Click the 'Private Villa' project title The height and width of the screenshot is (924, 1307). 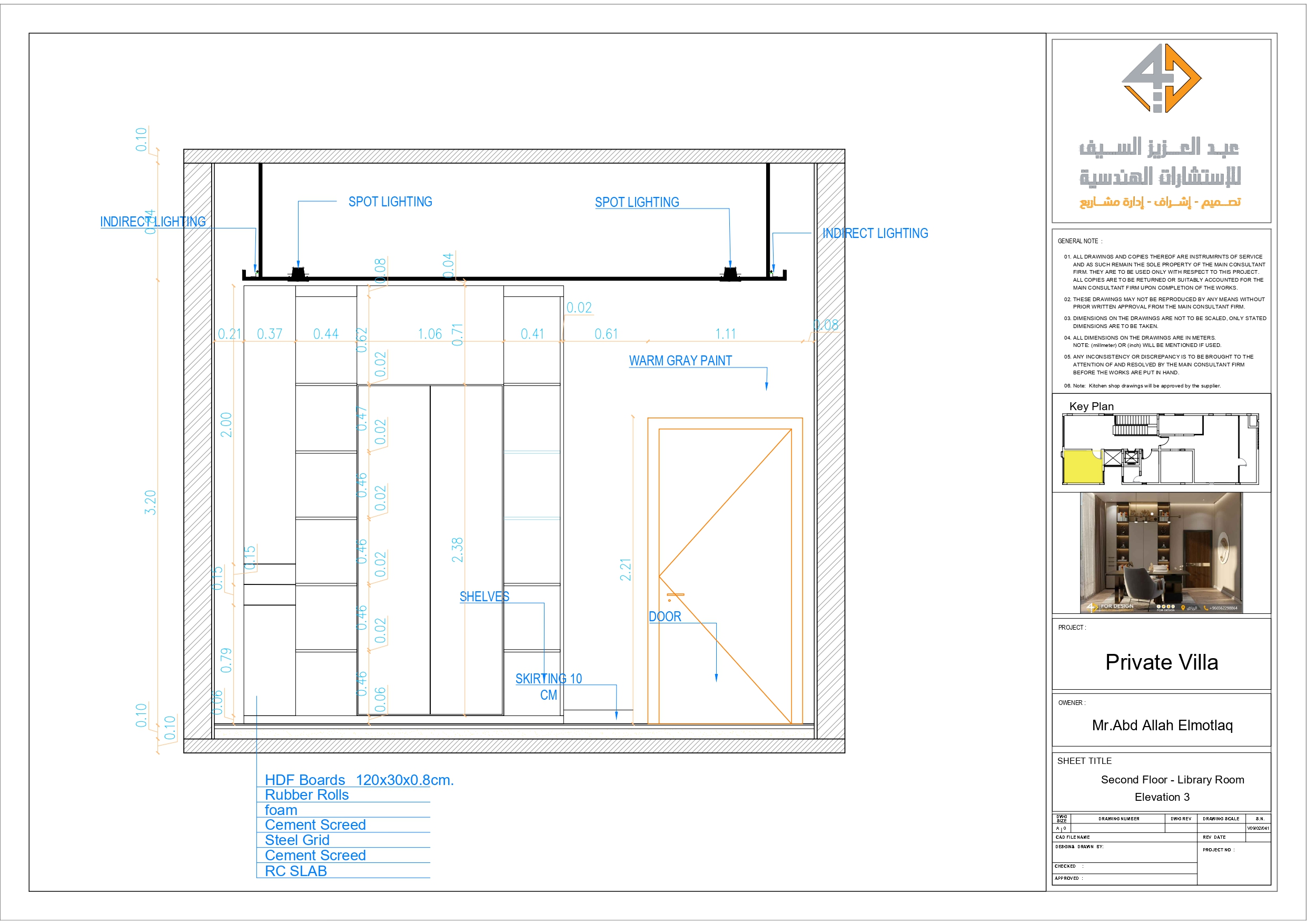coord(1161,662)
